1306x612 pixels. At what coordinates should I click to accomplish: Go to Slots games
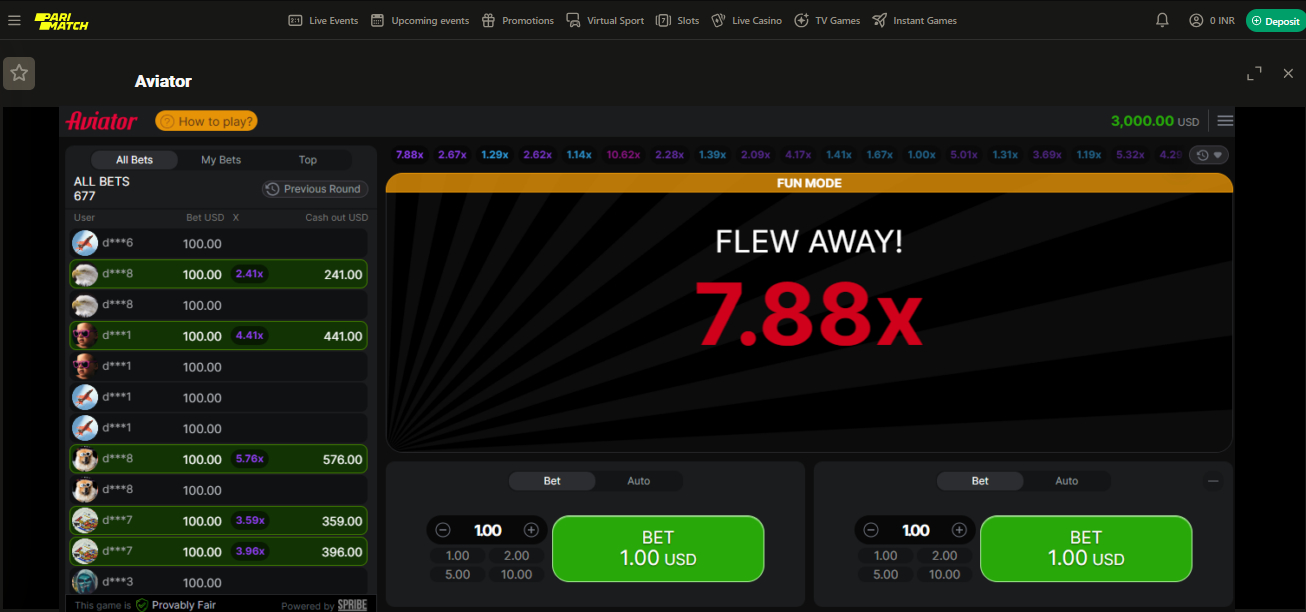pyautogui.click(x=678, y=20)
